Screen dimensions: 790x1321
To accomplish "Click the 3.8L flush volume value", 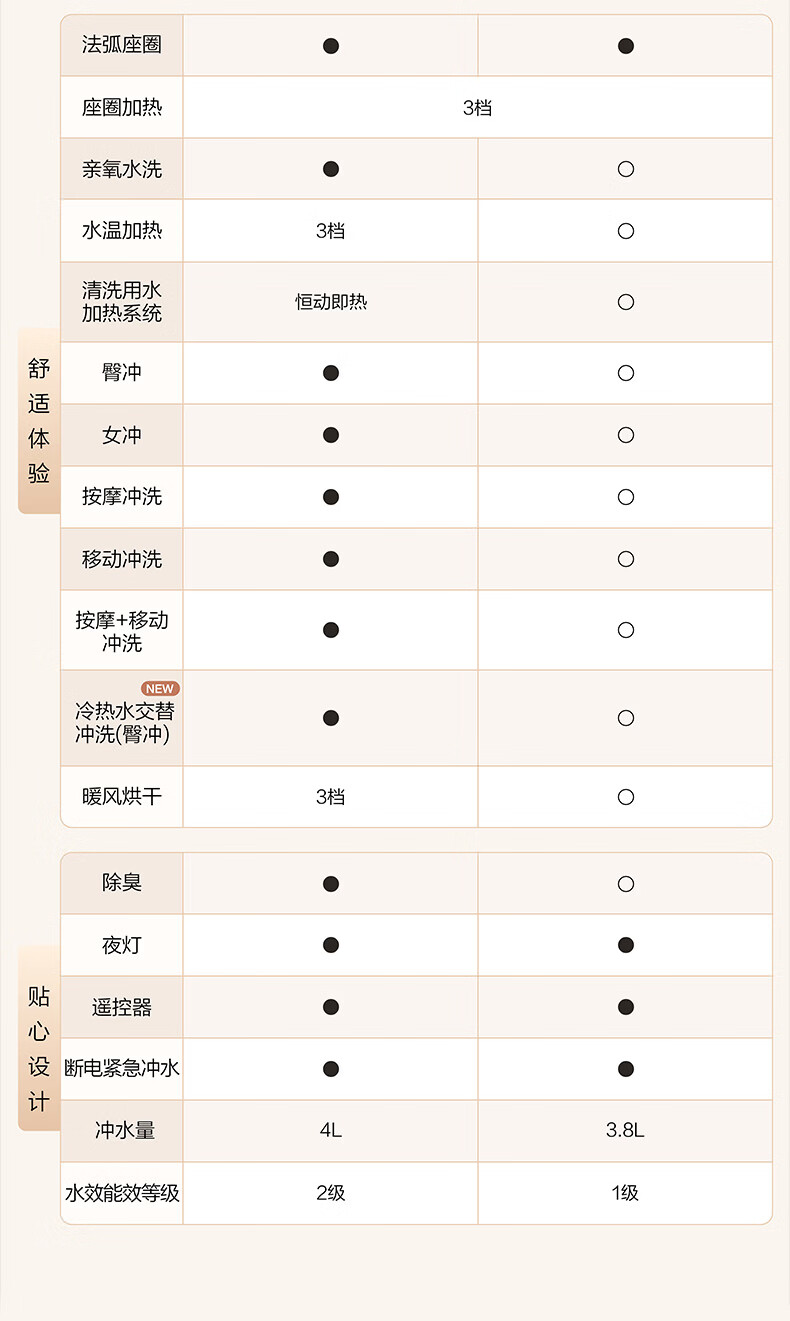I will [625, 1130].
